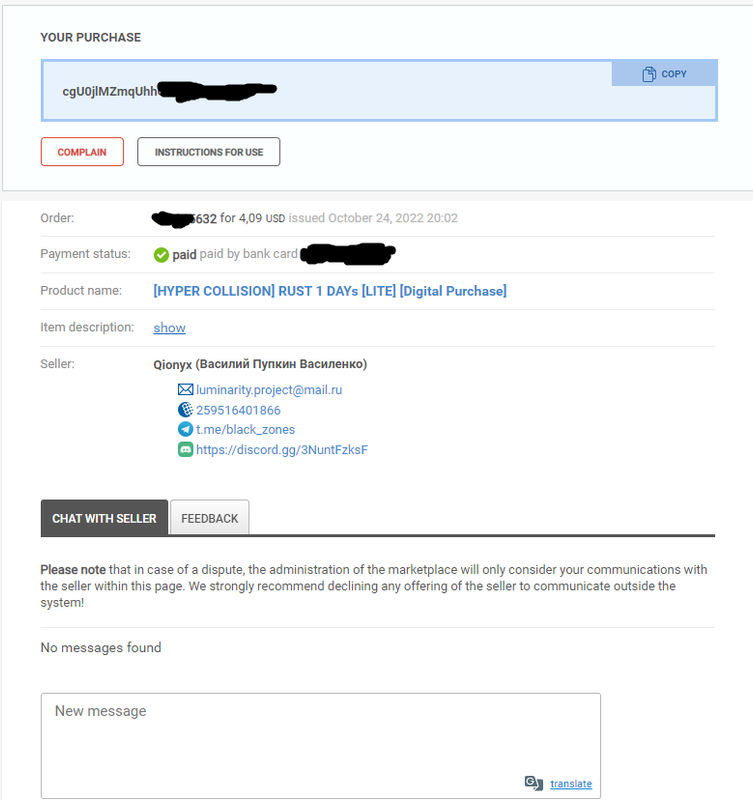Open Telegram link t.me/black_zones

pos(245,430)
